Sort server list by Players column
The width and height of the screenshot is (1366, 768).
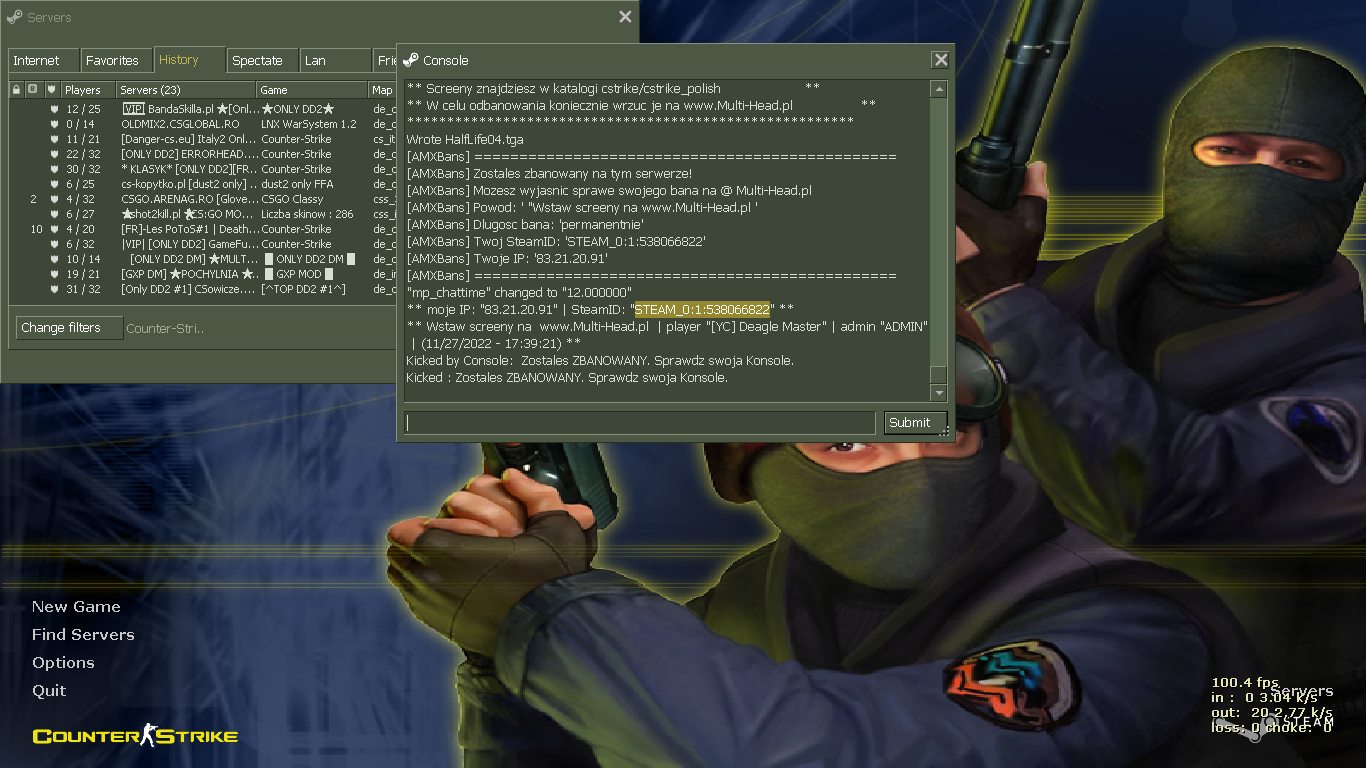(x=87, y=90)
